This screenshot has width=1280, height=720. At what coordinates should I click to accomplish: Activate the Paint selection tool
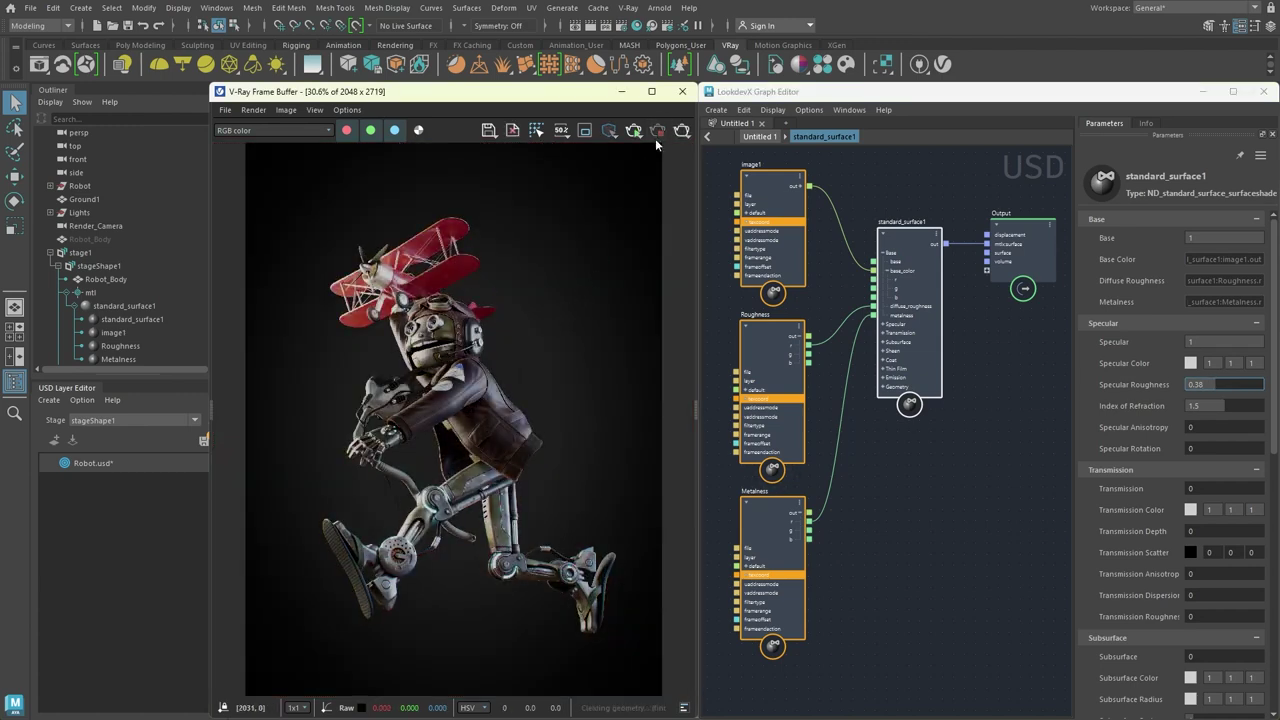coord(15,152)
